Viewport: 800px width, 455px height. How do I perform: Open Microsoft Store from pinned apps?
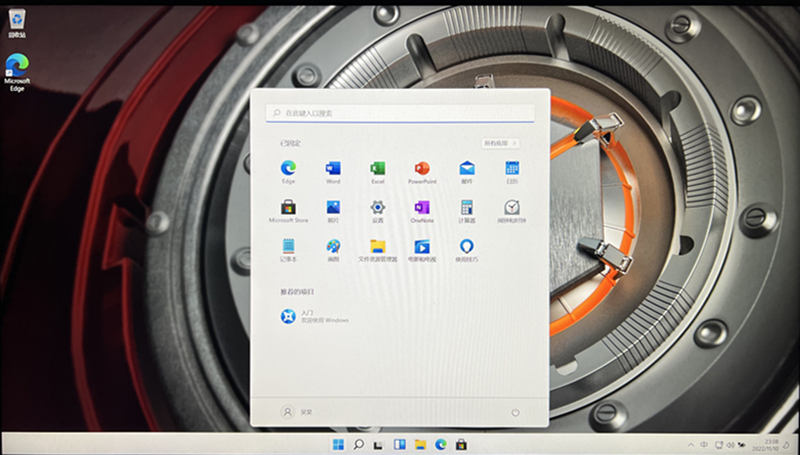coord(288,211)
